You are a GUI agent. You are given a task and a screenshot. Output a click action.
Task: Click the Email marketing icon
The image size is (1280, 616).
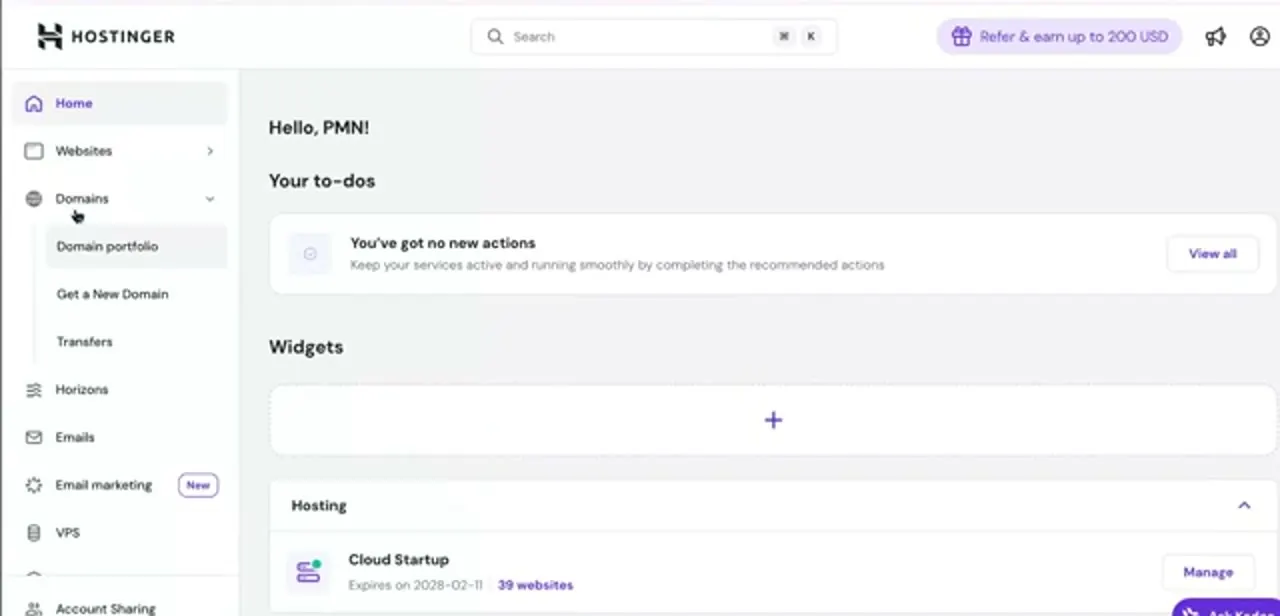tap(34, 485)
